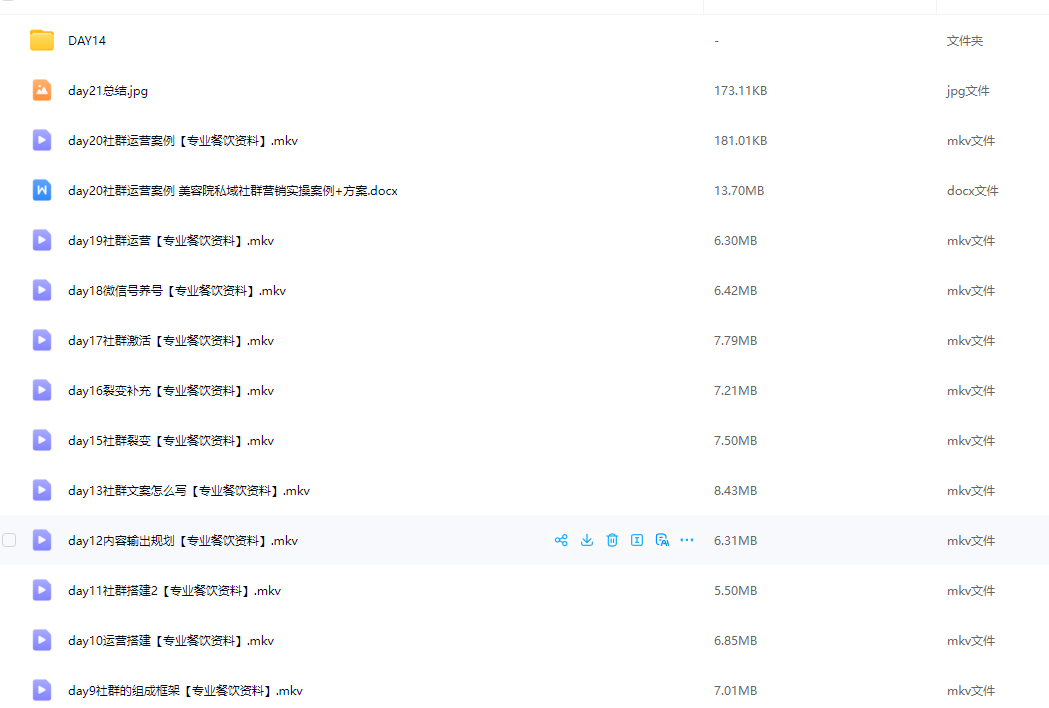
Task: Click the share icon for day12内容输出规划
Action: click(x=561, y=540)
